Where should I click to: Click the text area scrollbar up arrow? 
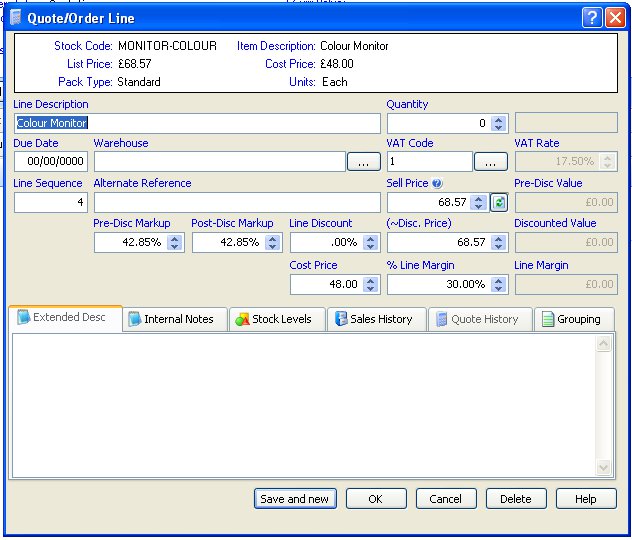click(603, 344)
